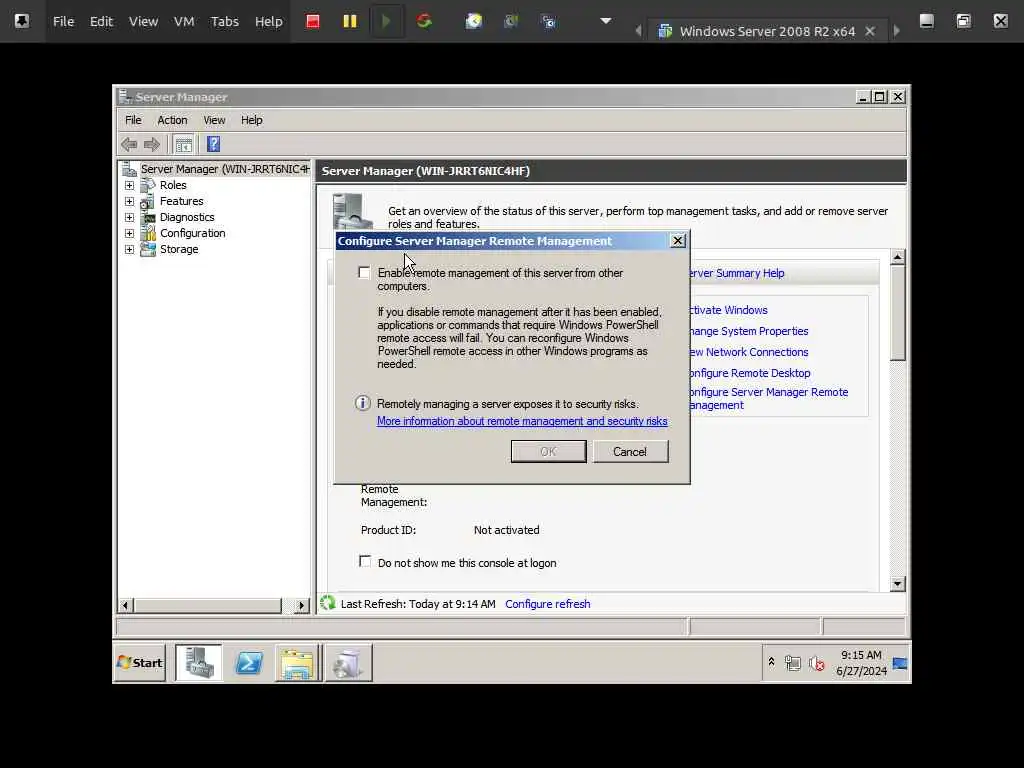
Task: Click the previous tab arrow in VM top bar
Action: (x=638, y=31)
